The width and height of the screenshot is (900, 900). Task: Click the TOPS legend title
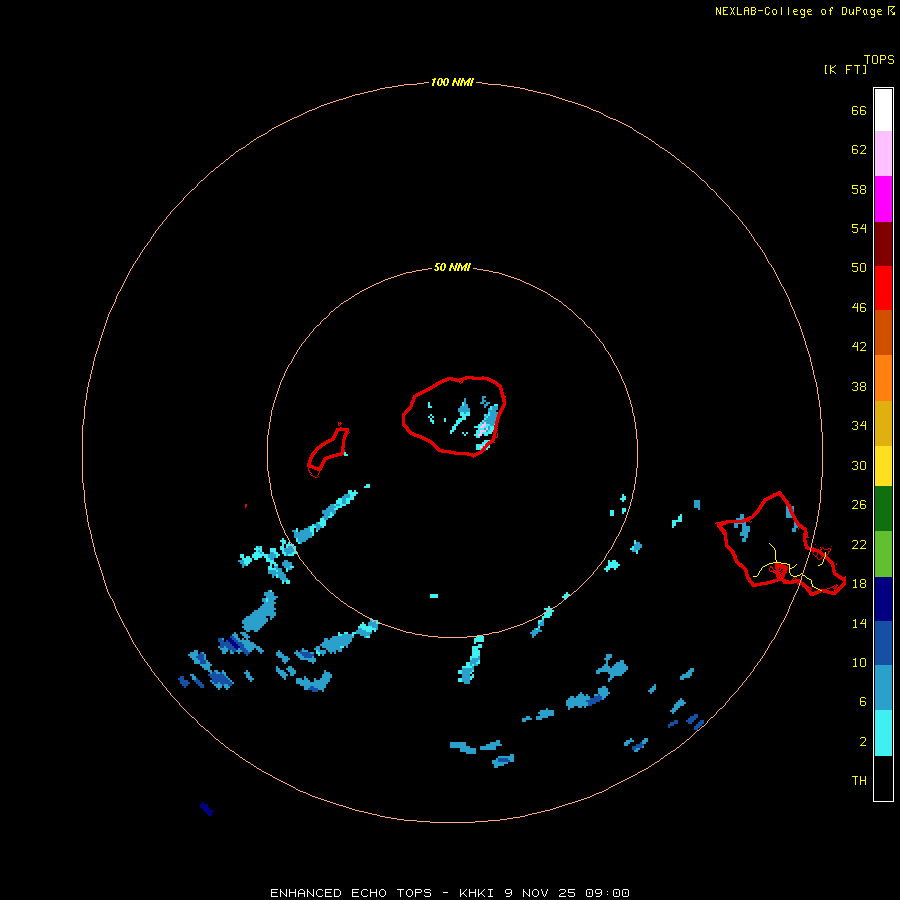coord(879,60)
